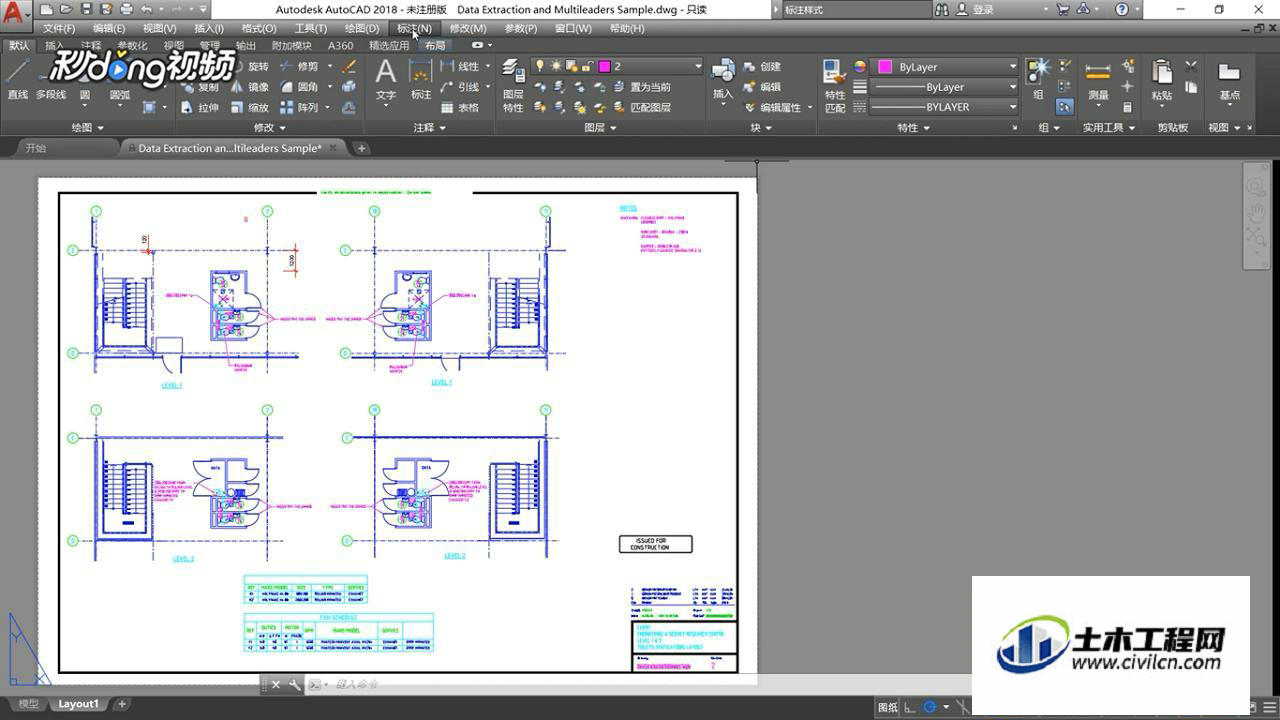The height and width of the screenshot is (720, 1280).
Task: Expand the Modify (修改) panel
Action: (269, 128)
